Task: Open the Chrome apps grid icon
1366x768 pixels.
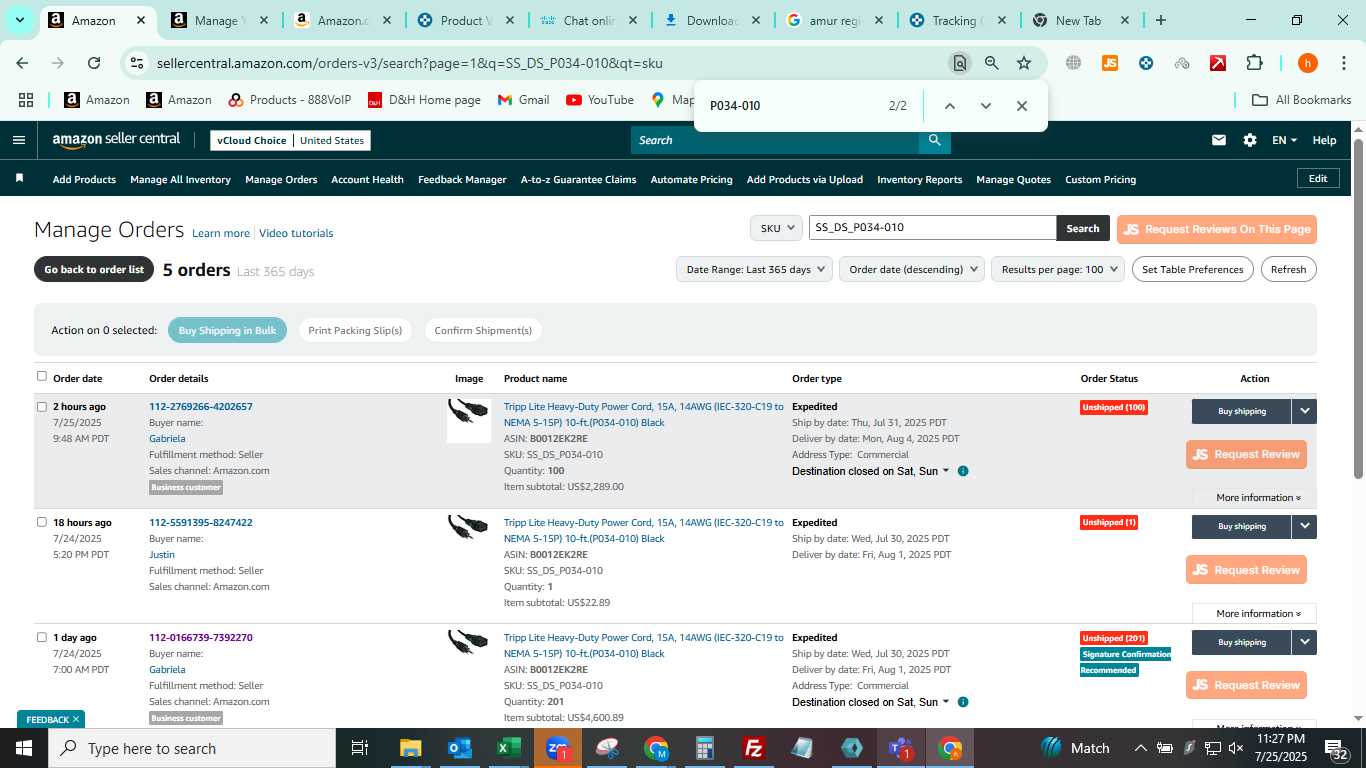Action: pyautogui.click(x=26, y=100)
